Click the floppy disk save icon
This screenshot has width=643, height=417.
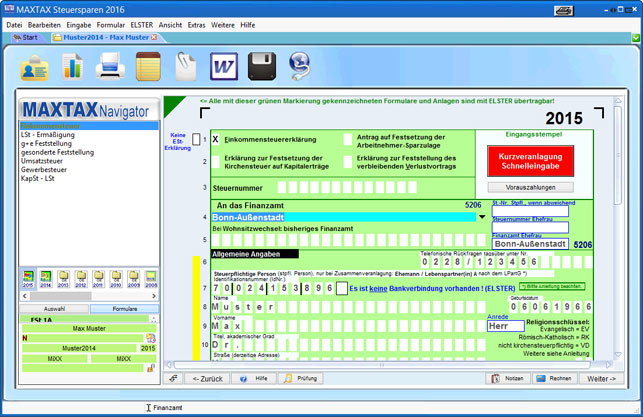pyautogui.click(x=261, y=66)
